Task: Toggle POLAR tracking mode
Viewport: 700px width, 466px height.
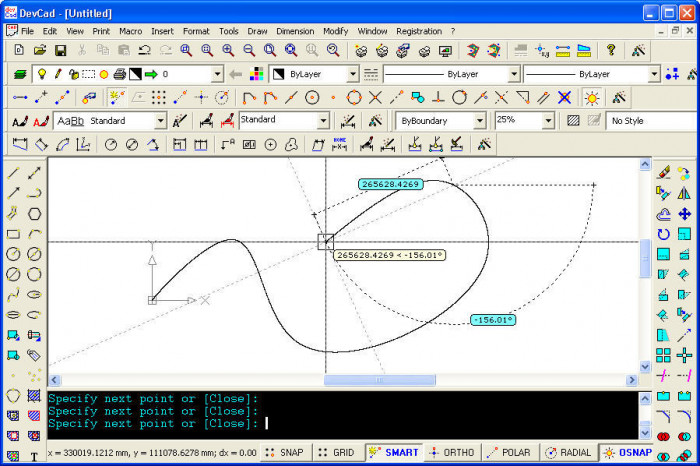Action: click(x=509, y=453)
